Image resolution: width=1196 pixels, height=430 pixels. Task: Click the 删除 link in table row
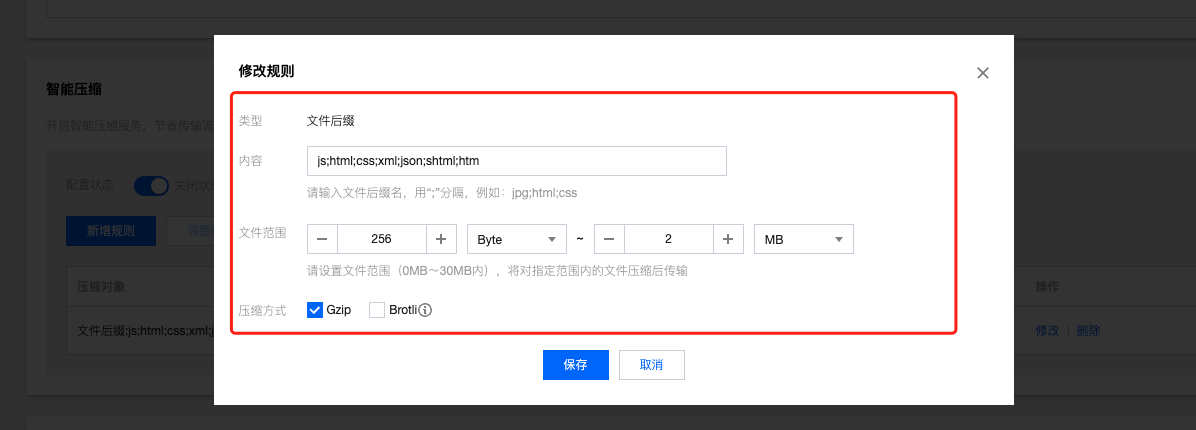pyautogui.click(x=1087, y=330)
